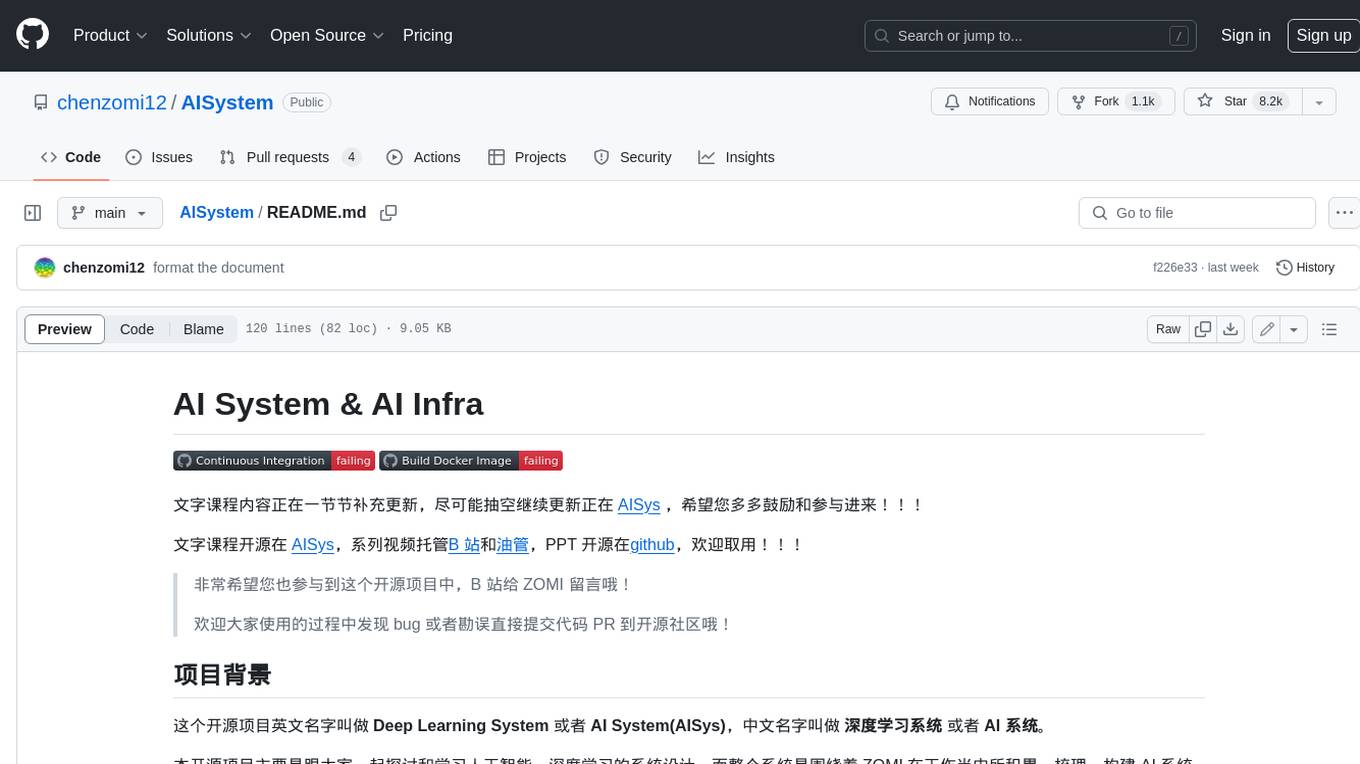Image resolution: width=1360 pixels, height=764 pixels.
Task: Open the Pricing page
Action: coord(427,35)
